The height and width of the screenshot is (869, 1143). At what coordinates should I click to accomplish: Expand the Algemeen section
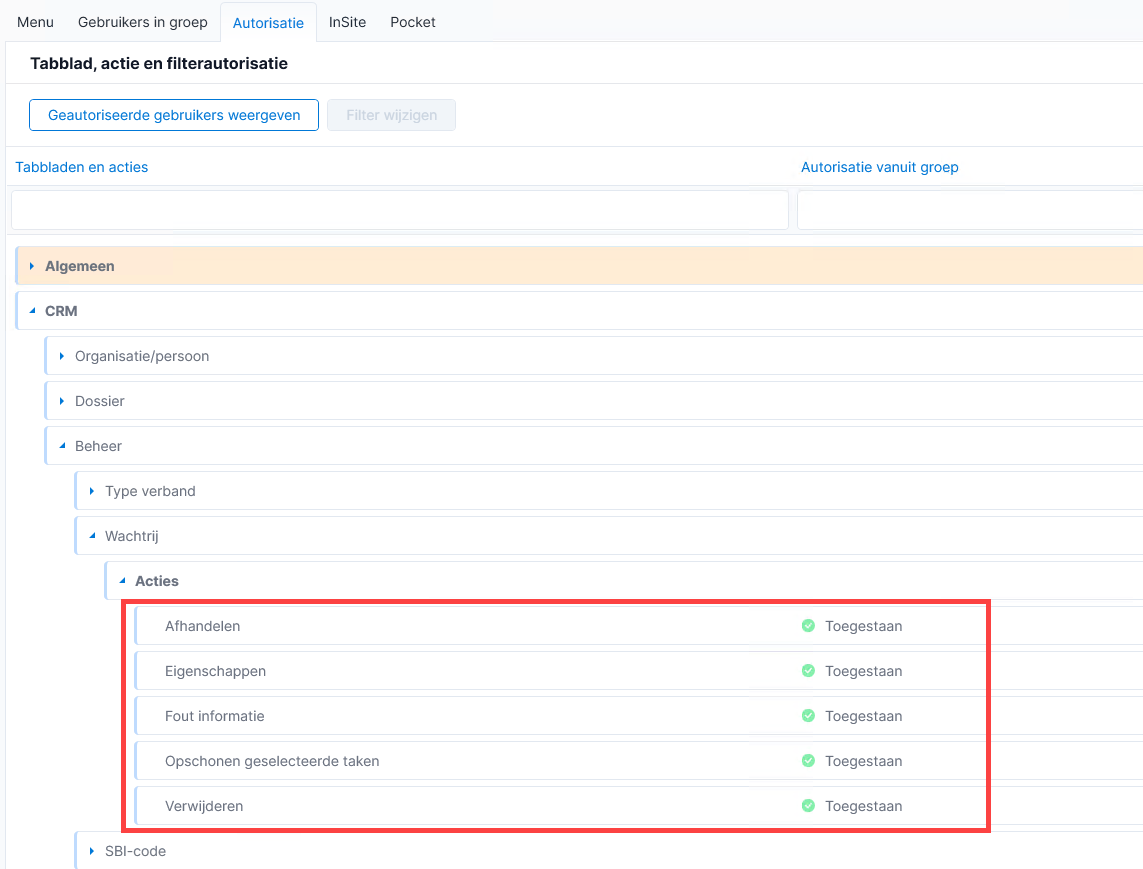(31, 266)
